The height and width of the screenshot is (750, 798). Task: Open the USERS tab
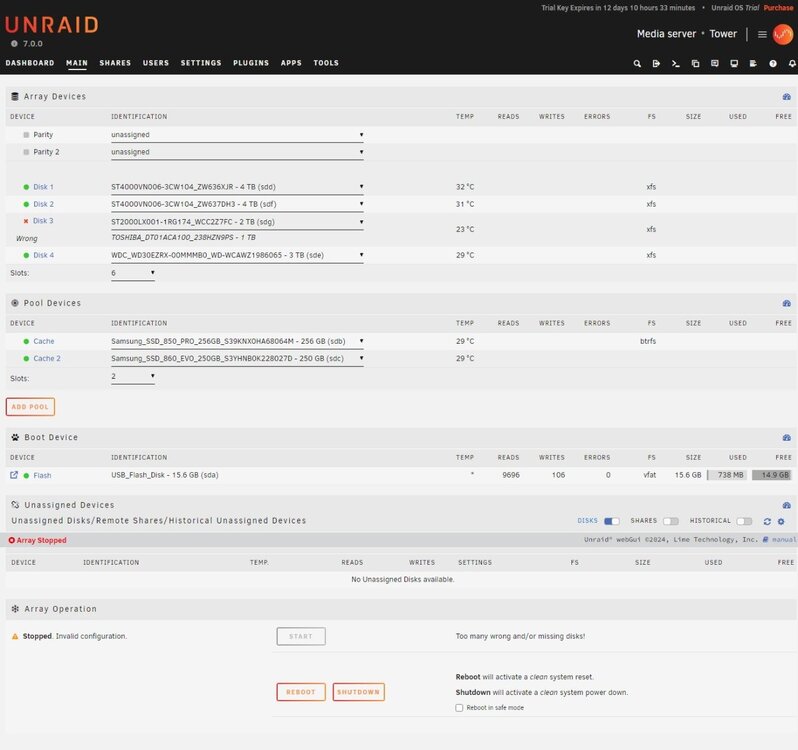coord(156,63)
